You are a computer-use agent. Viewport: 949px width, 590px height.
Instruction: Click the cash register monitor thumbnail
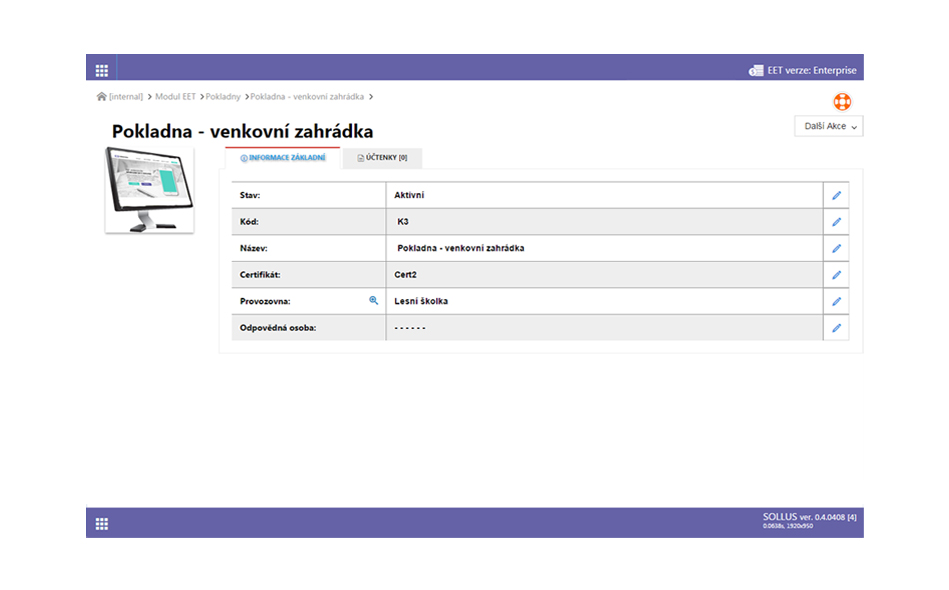149,189
